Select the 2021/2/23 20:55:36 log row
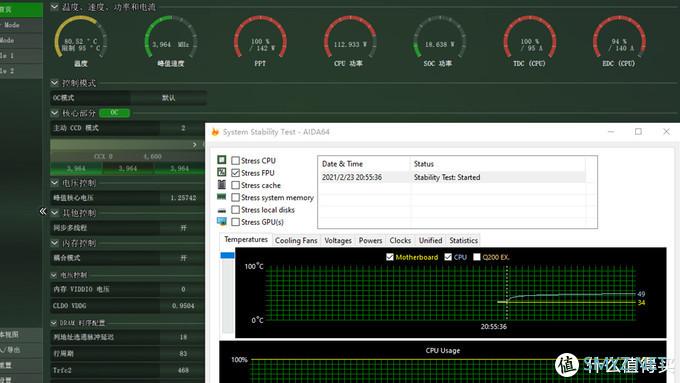This screenshot has width=680, height=383. pyautogui.click(x=452, y=177)
